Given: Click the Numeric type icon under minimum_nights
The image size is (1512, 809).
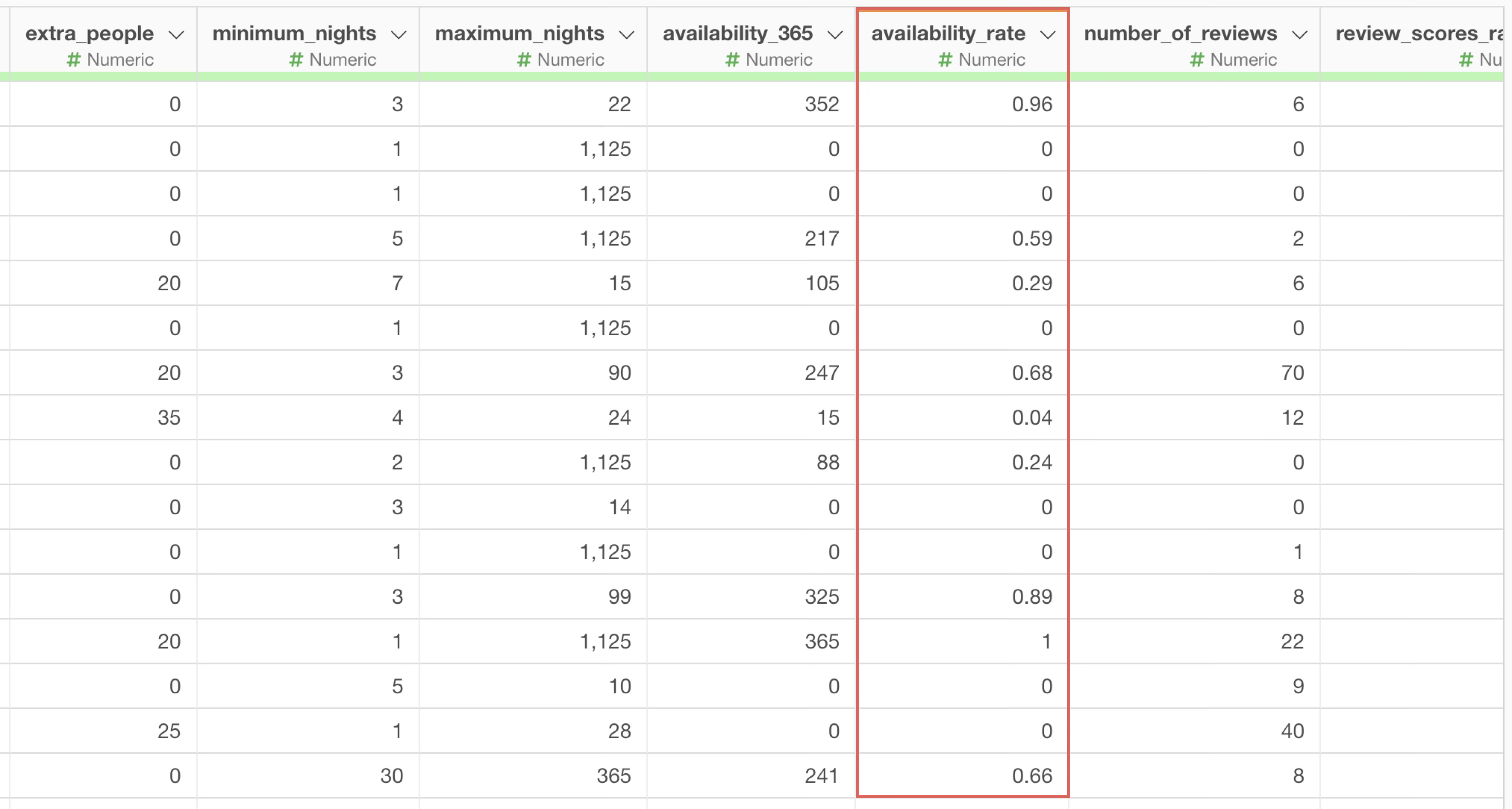Looking at the screenshot, I should click(296, 59).
